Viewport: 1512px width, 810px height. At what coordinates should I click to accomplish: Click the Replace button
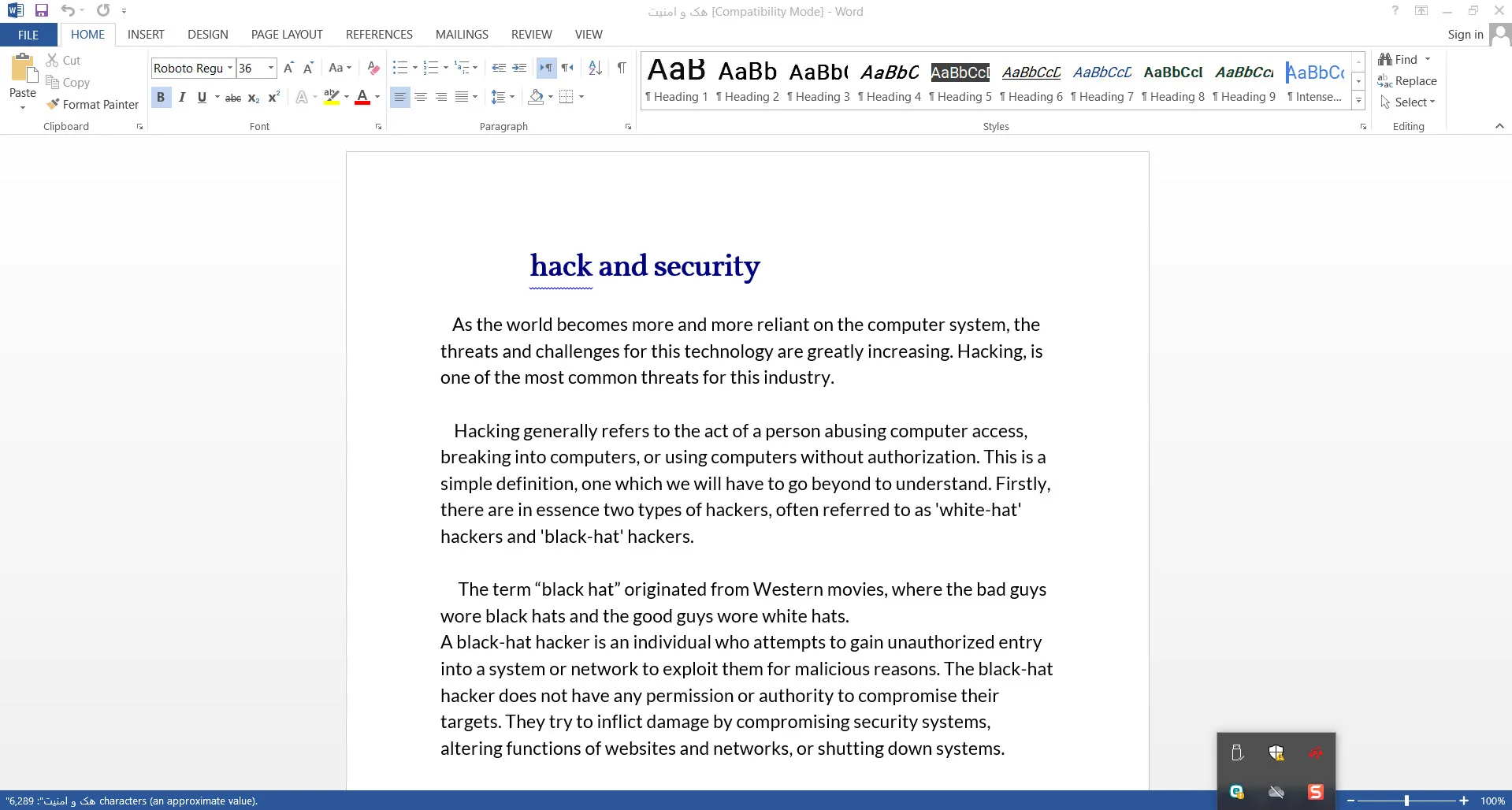tap(1407, 80)
